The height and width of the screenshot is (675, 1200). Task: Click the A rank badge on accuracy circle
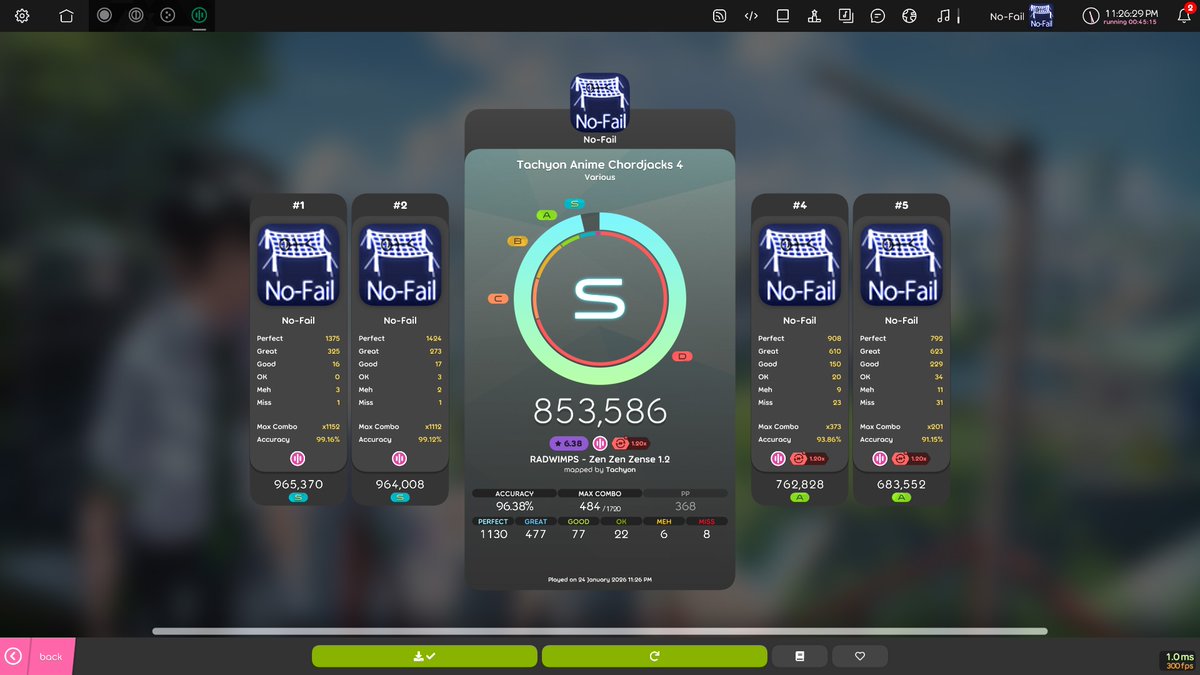[546, 215]
